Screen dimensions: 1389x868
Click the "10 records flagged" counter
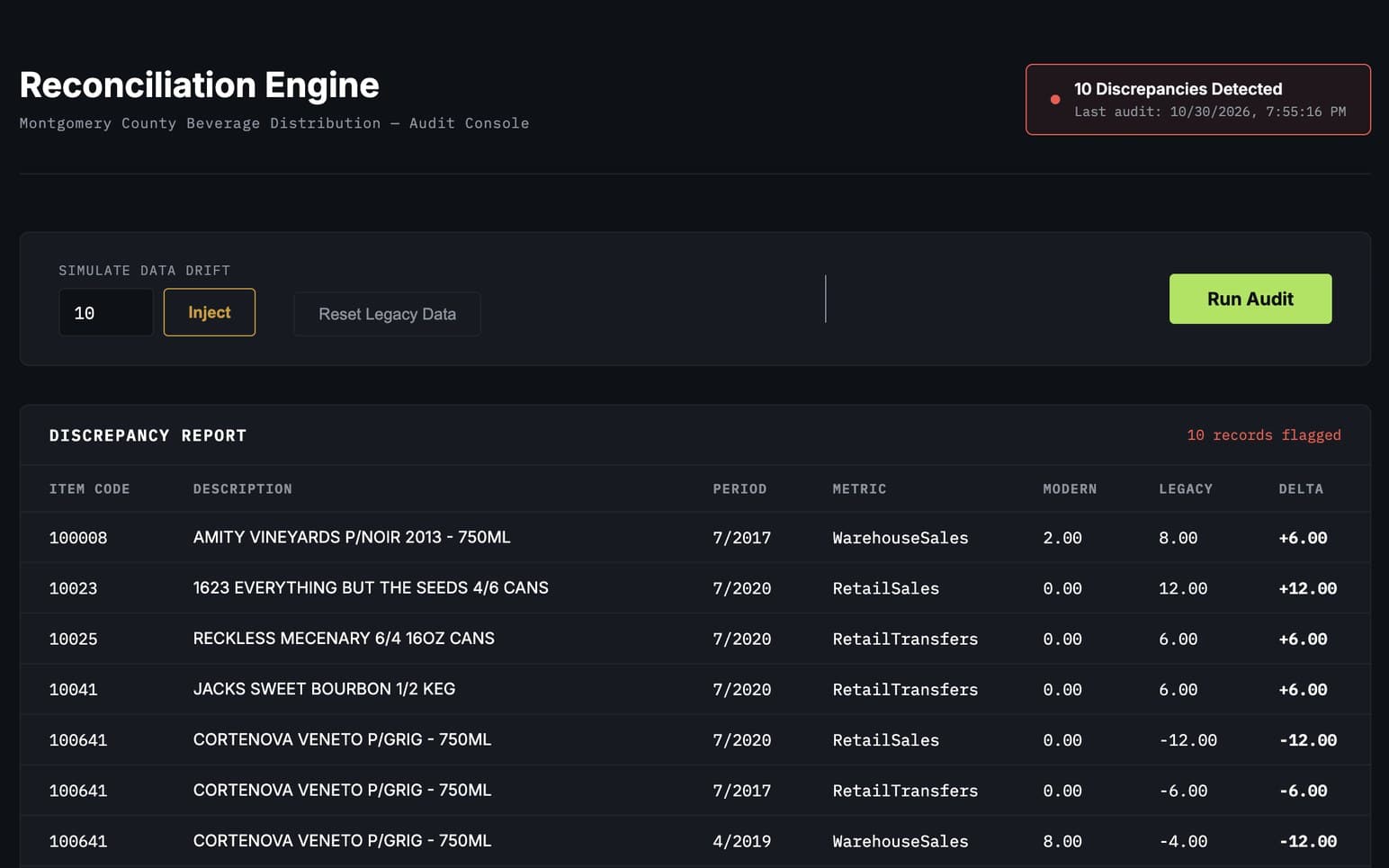(x=1264, y=435)
